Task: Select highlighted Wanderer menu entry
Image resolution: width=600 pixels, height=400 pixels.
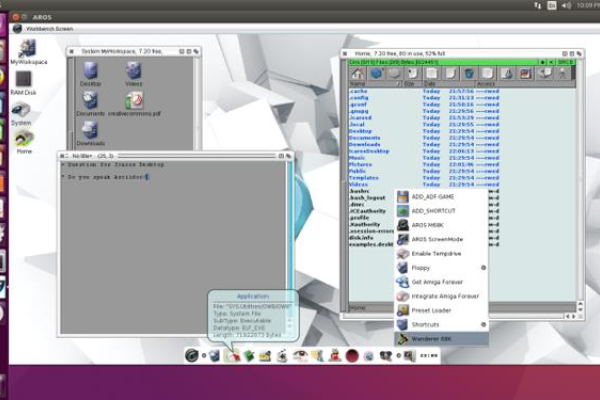Action: 442,339
